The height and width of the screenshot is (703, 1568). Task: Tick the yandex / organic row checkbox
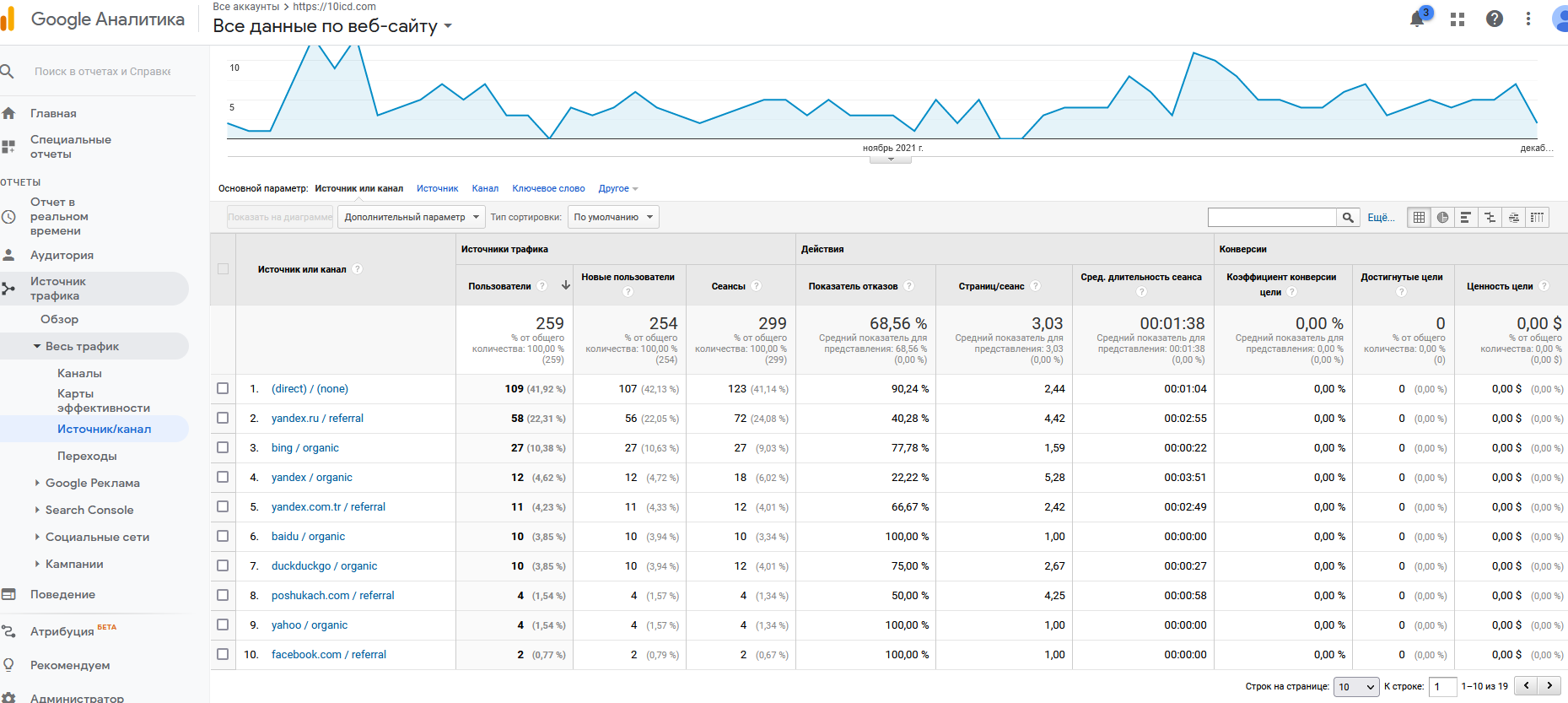223,477
